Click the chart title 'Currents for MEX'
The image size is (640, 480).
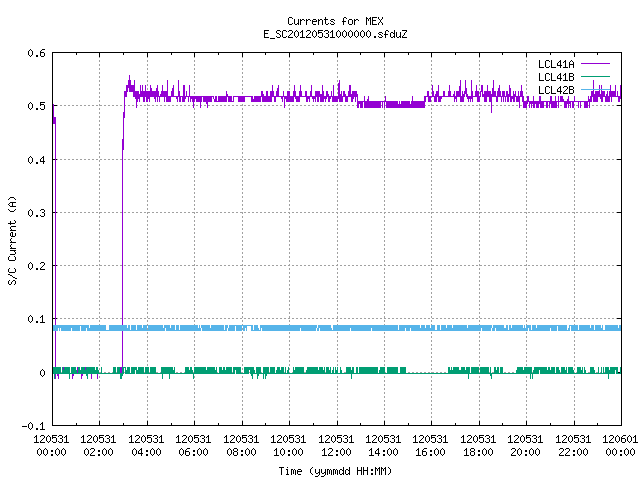coord(335,21)
